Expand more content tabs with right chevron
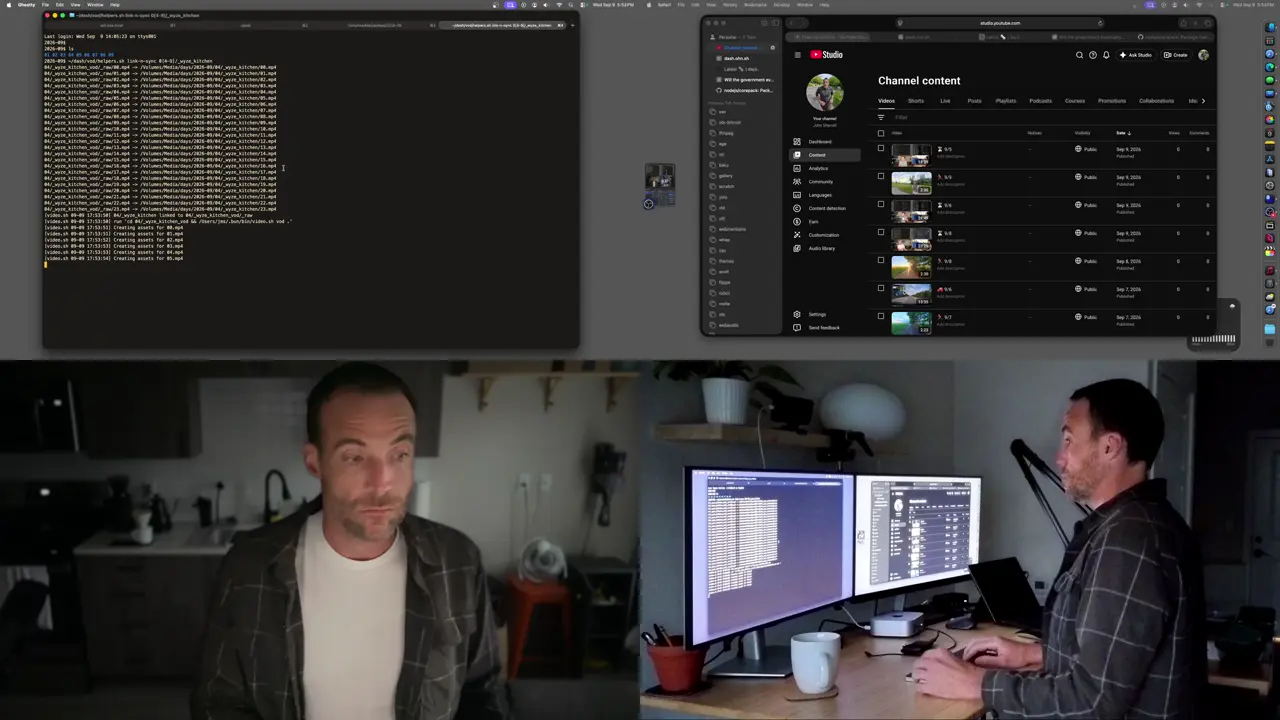This screenshot has height=720, width=1280. tap(1203, 101)
